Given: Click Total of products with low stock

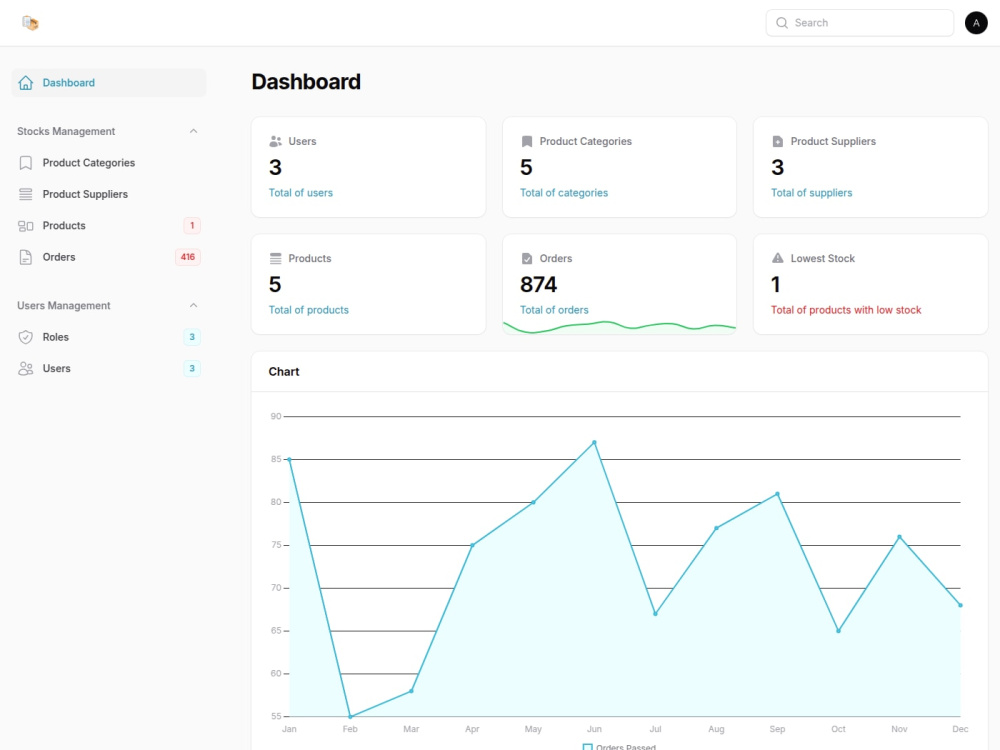Looking at the screenshot, I should point(846,310).
